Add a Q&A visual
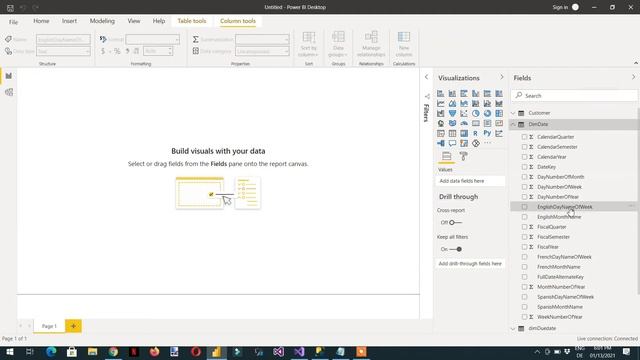The height and width of the screenshot is (360, 640). pyautogui.click(x=452, y=143)
